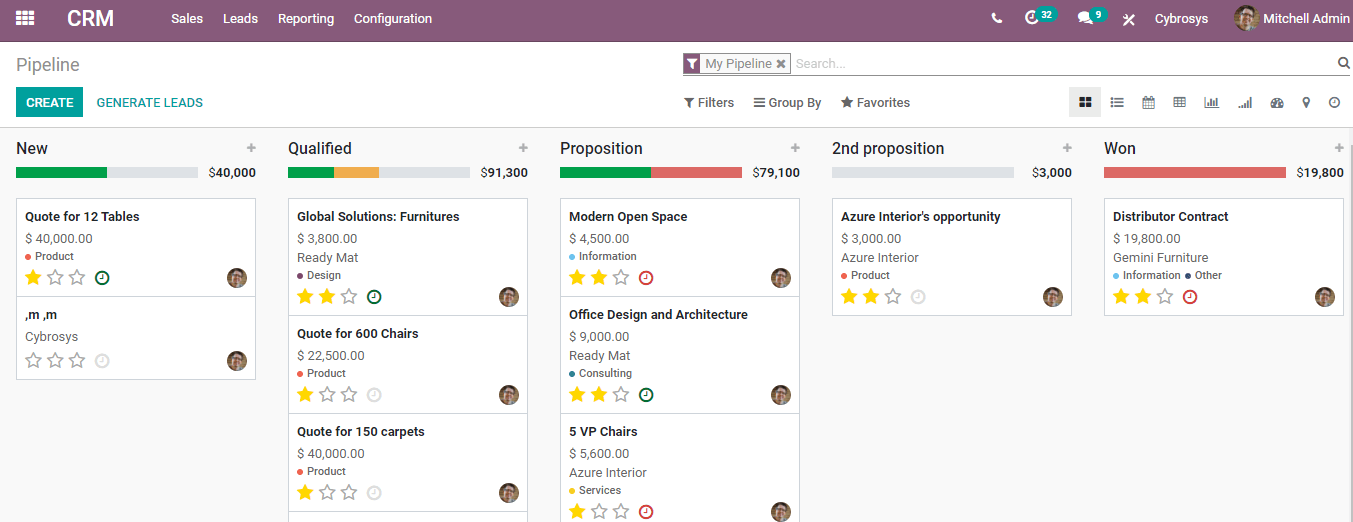Remove the My Pipeline filter facet
The height and width of the screenshot is (522, 1353).
[x=781, y=63]
